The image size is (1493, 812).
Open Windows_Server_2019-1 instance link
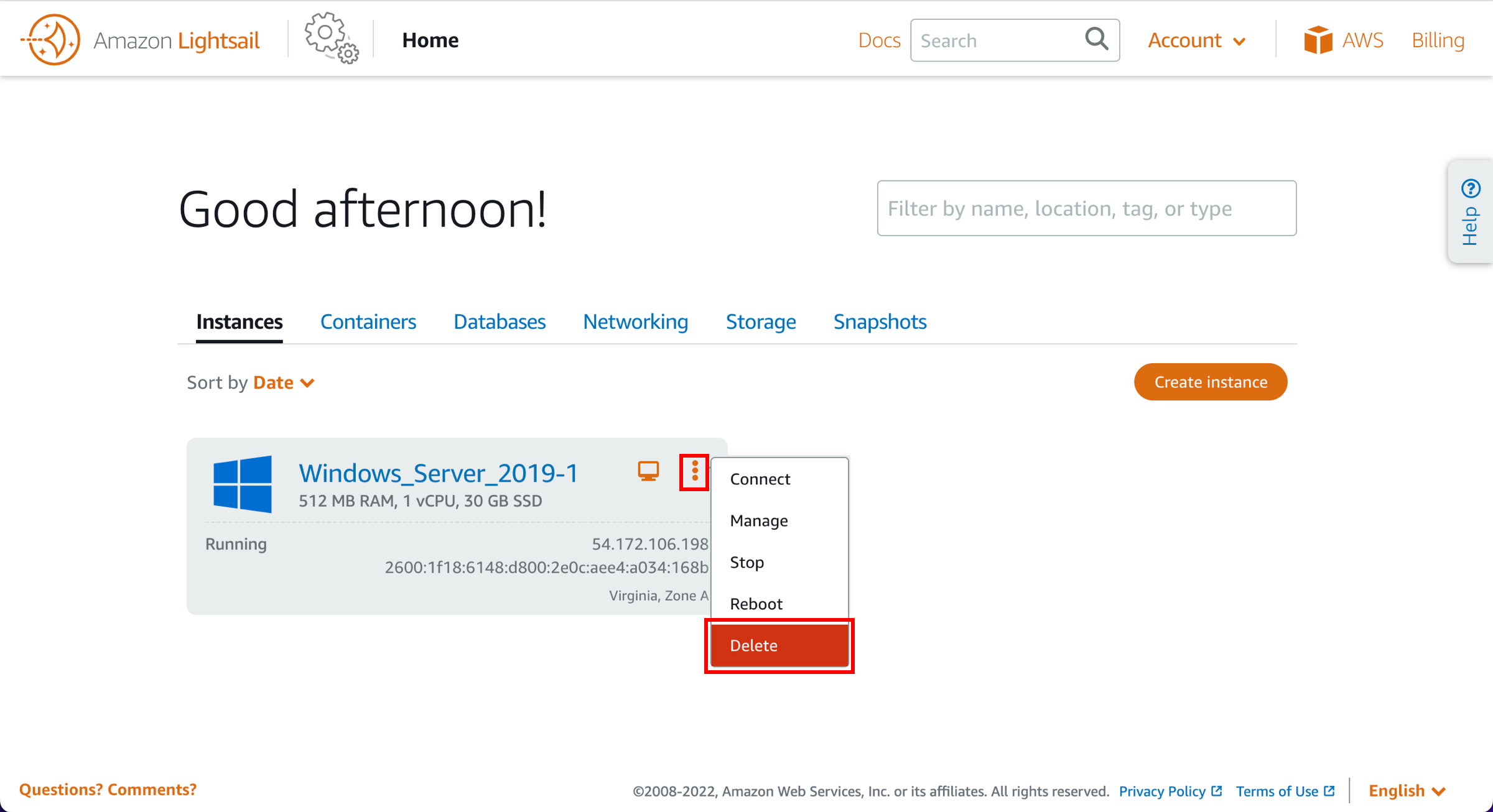439,473
